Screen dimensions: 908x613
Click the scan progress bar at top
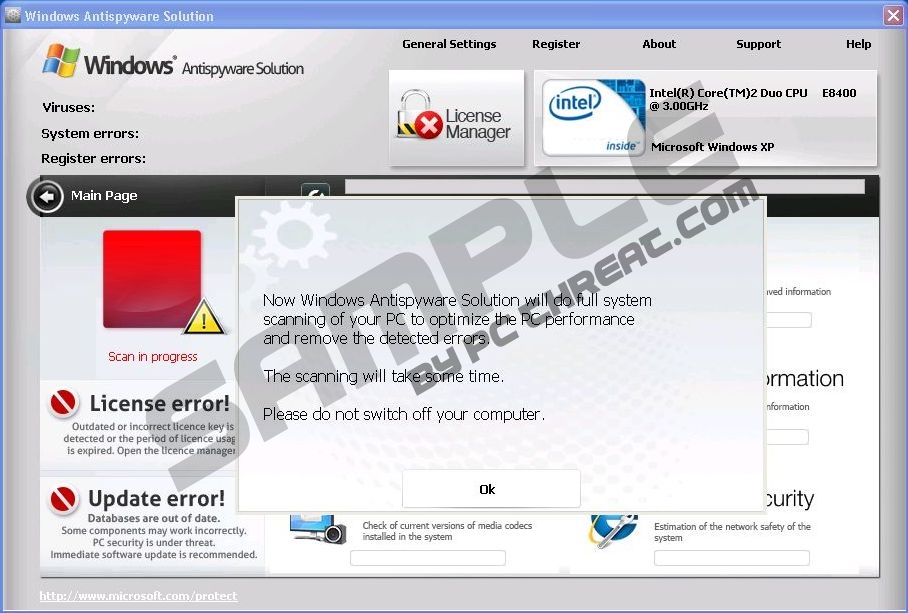(605, 186)
